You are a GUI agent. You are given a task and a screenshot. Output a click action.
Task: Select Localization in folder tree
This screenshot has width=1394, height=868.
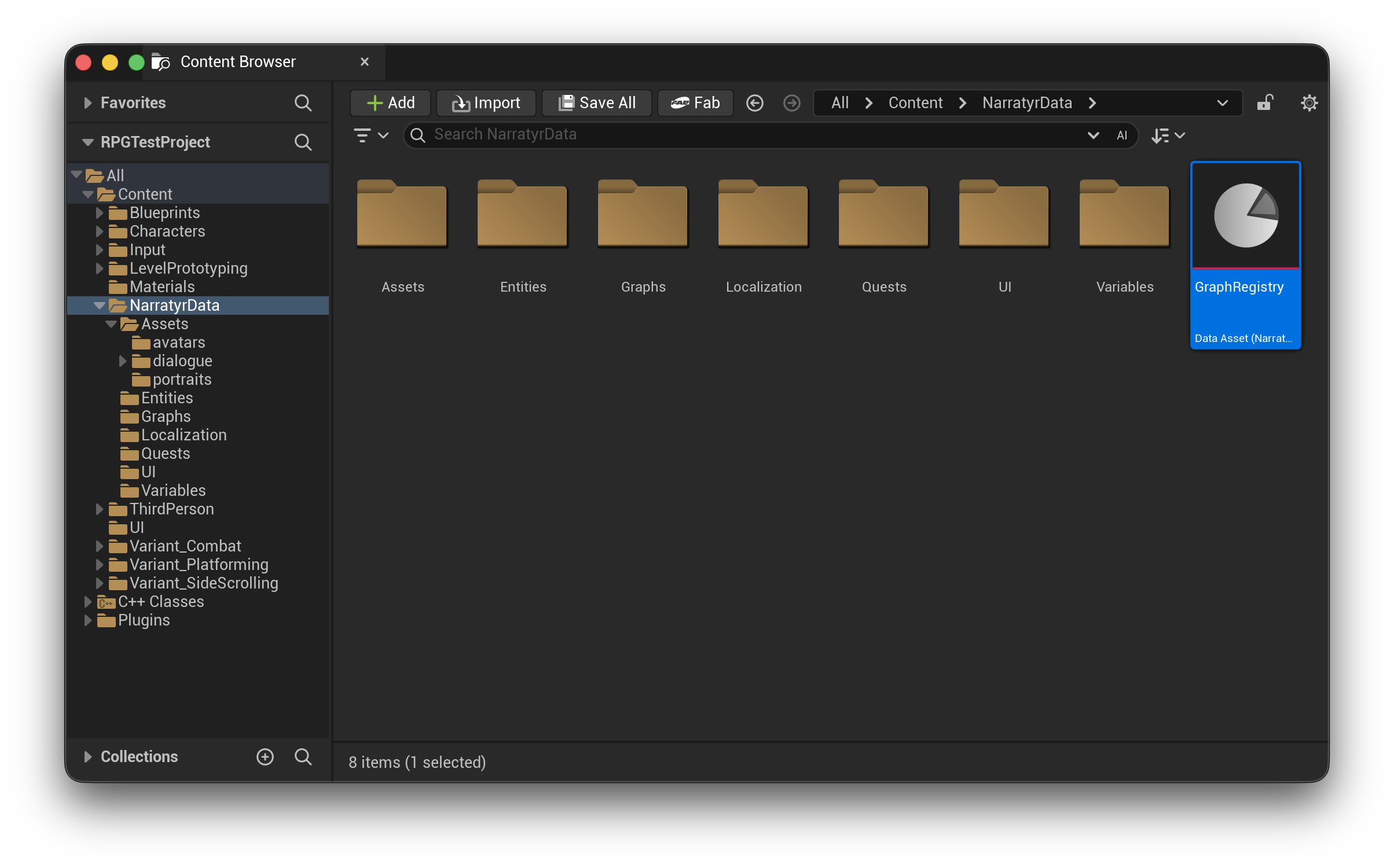(x=184, y=435)
